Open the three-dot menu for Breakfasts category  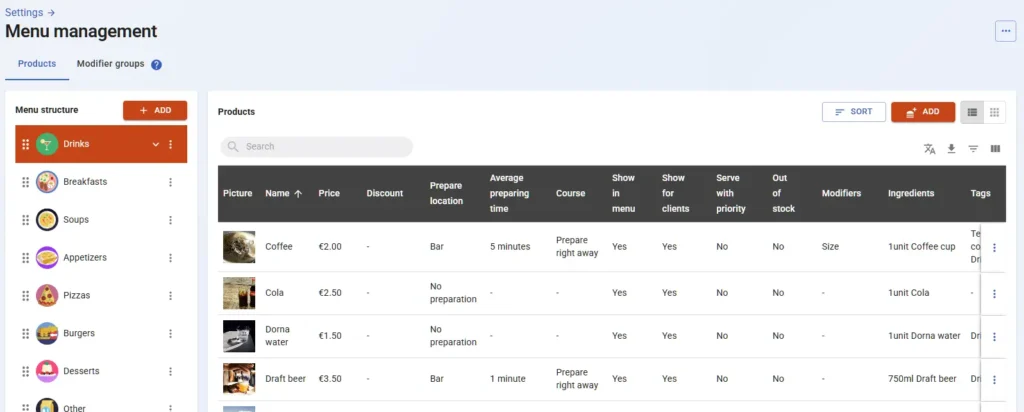coord(170,182)
